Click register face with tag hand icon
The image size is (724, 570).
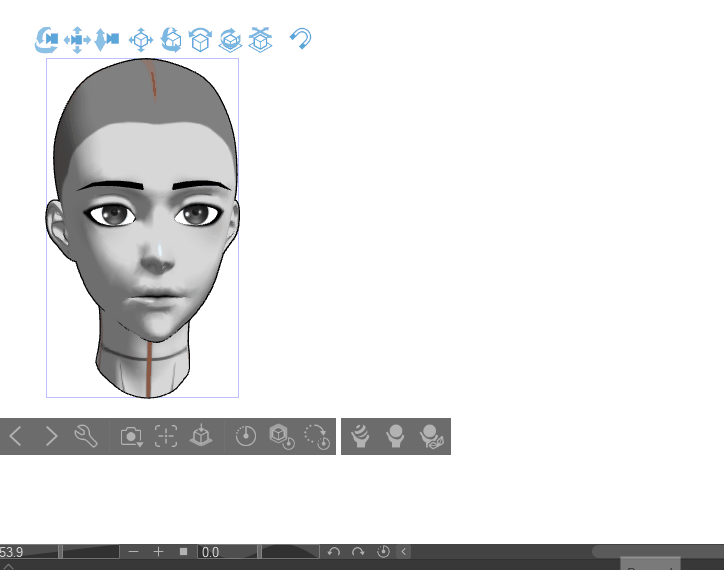431,437
